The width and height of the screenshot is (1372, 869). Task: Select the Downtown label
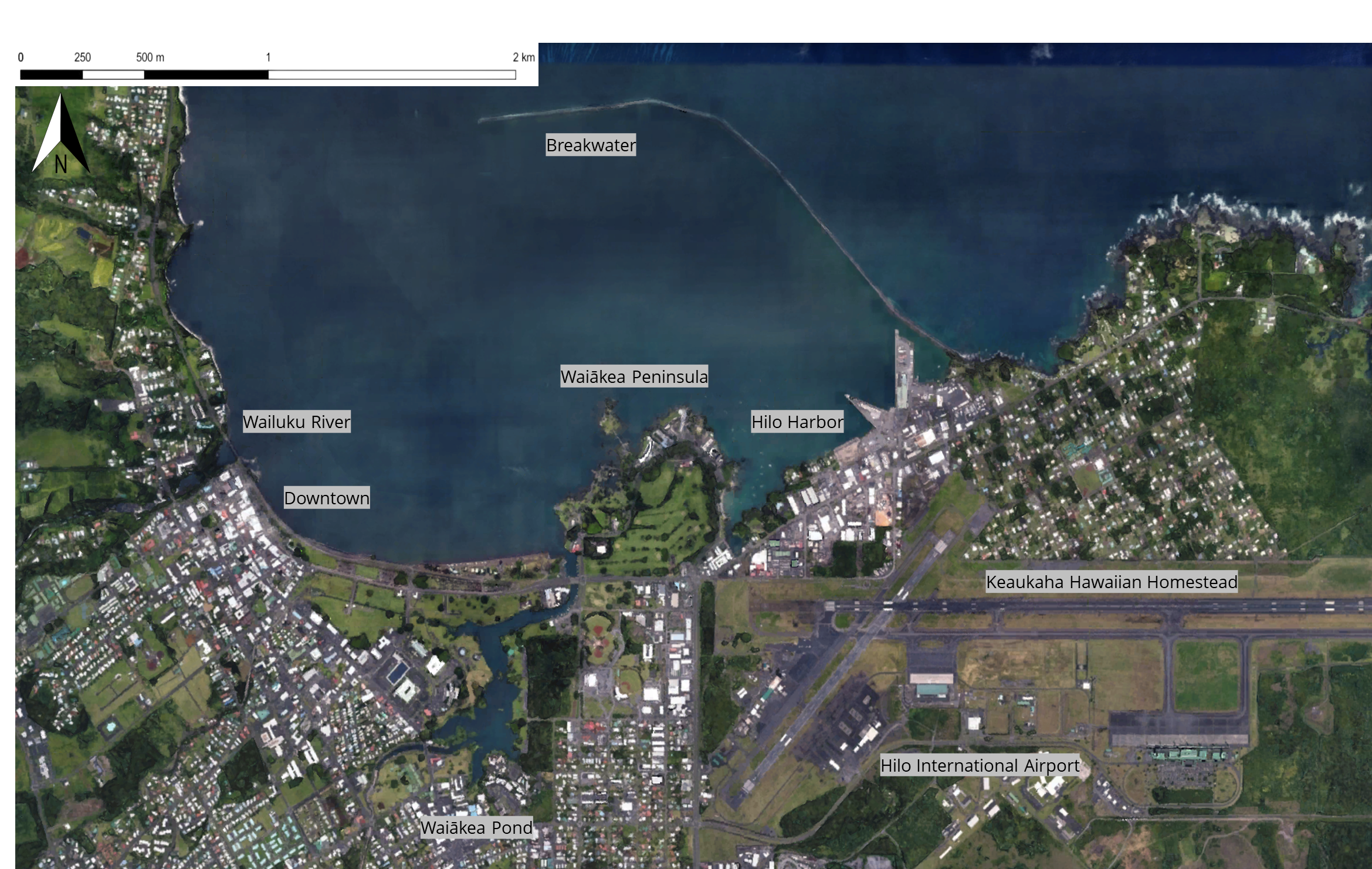[327, 498]
